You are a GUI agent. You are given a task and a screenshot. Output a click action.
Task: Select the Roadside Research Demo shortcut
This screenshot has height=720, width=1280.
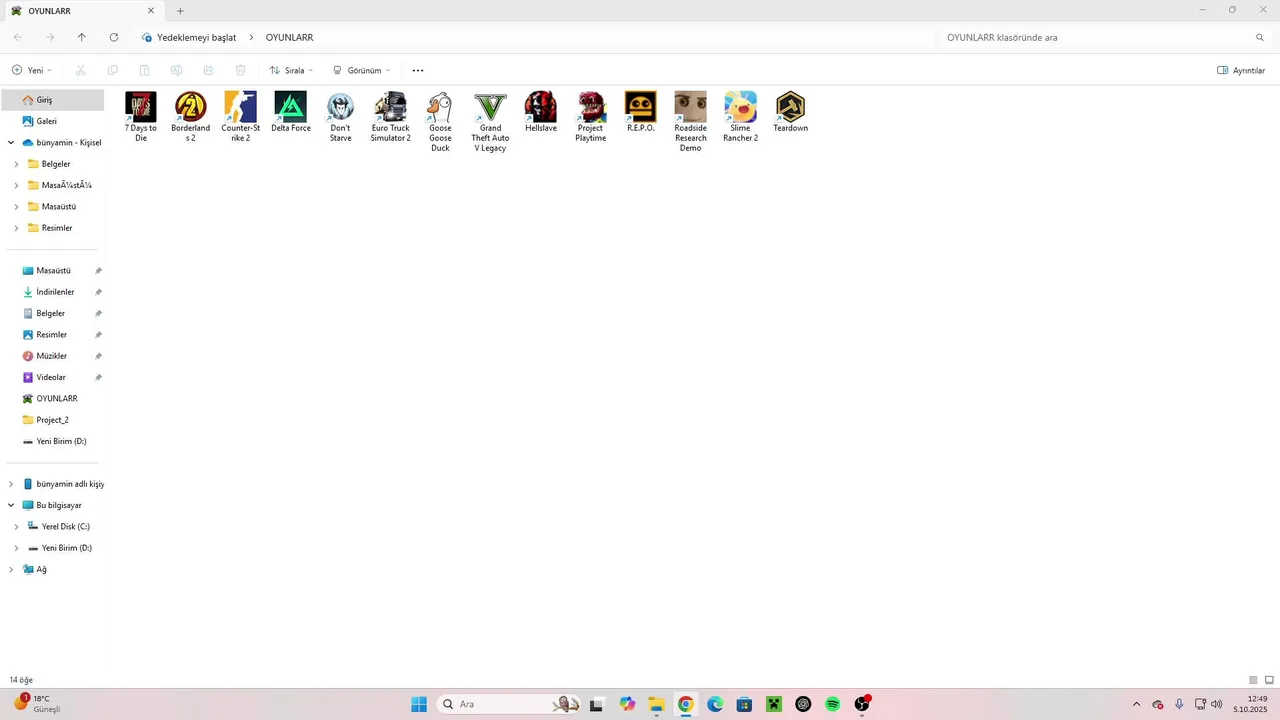coord(690,122)
